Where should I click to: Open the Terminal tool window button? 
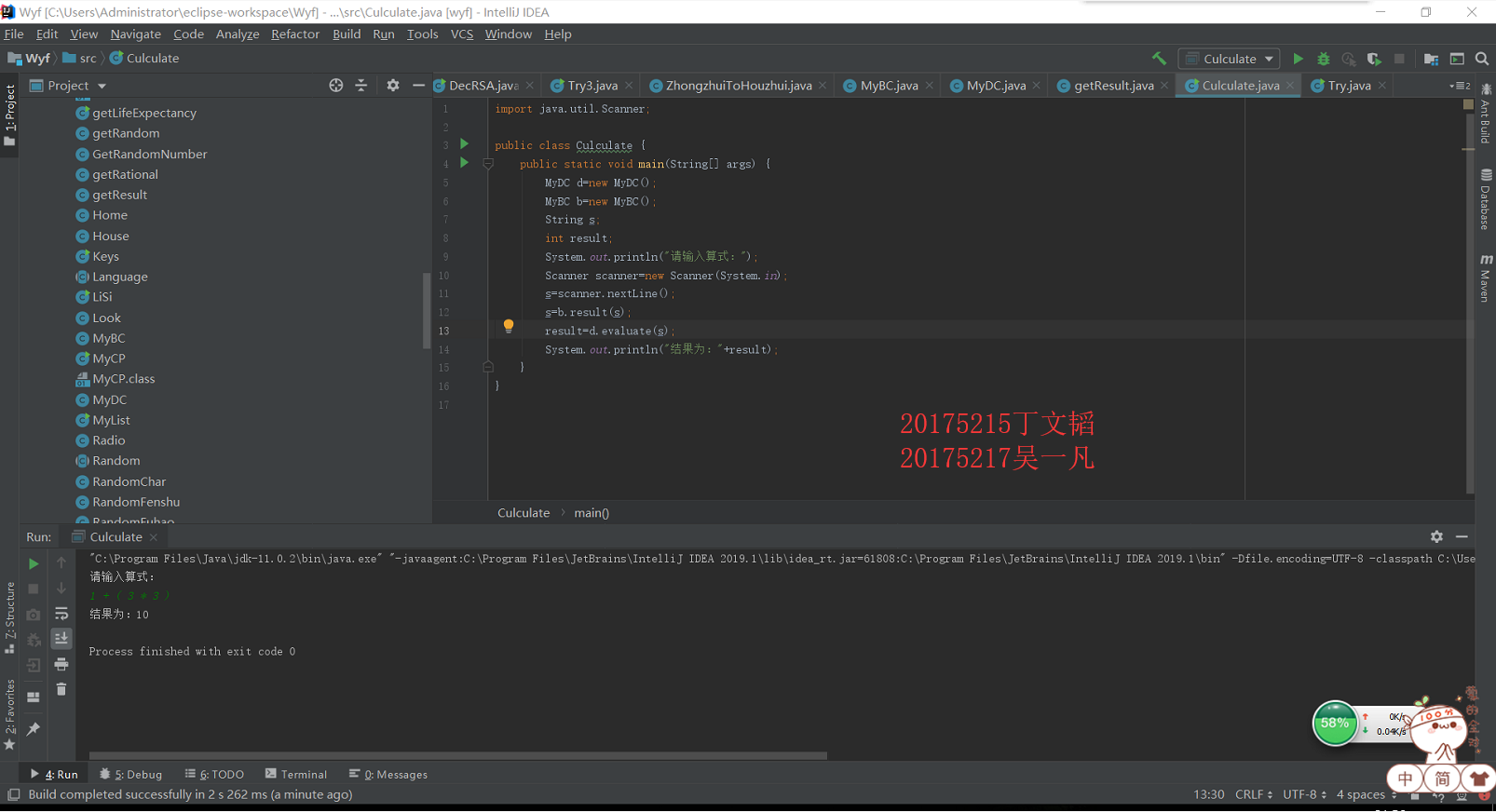[296, 774]
